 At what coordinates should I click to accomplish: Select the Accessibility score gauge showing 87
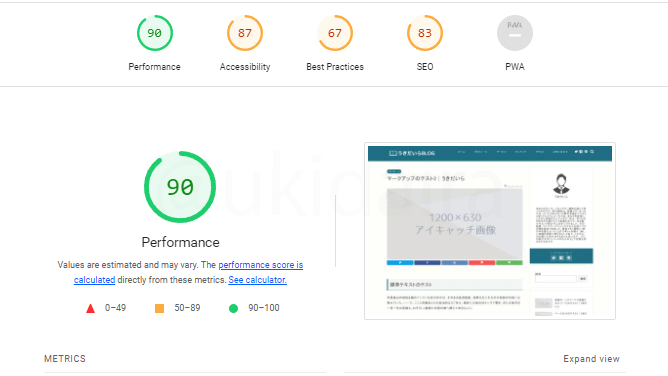245,33
